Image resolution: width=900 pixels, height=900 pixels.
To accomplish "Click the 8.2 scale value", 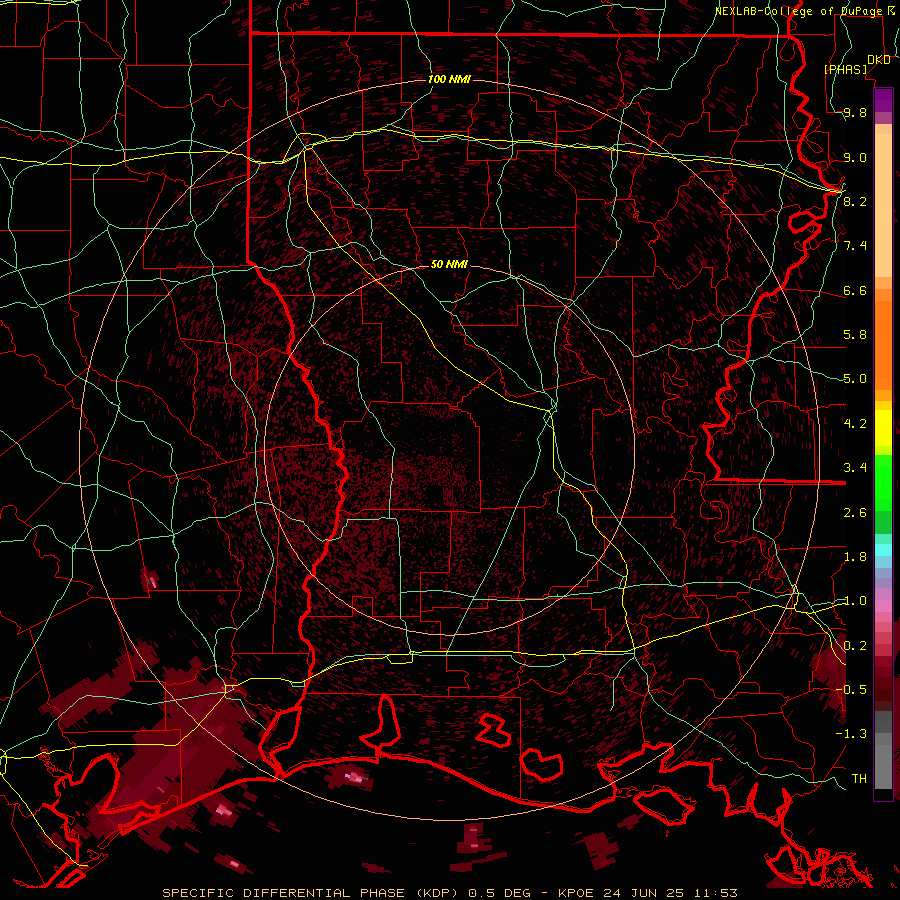I will pyautogui.click(x=855, y=201).
